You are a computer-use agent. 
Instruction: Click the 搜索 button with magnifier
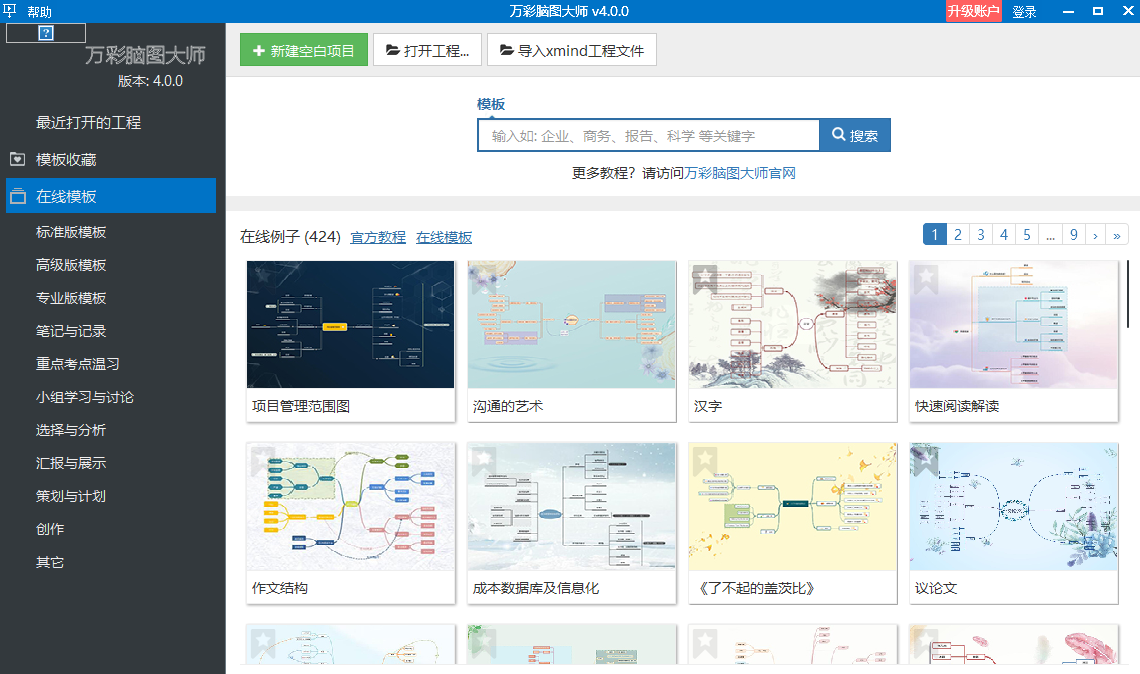pyautogui.click(x=855, y=136)
